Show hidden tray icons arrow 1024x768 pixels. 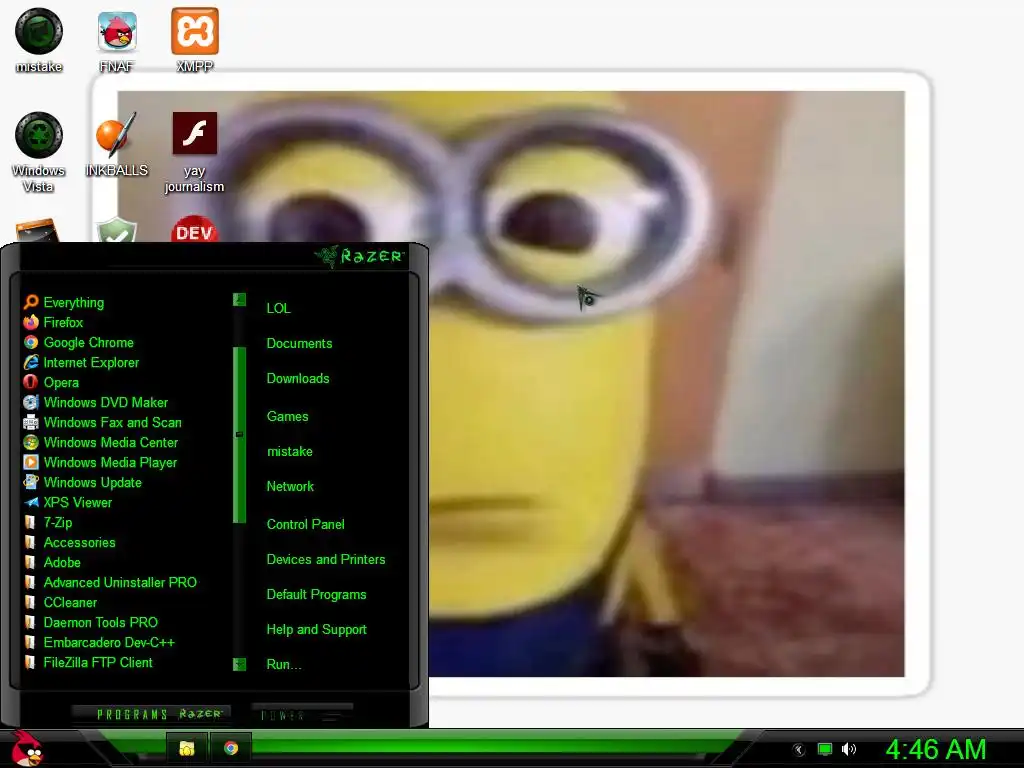[798, 750]
